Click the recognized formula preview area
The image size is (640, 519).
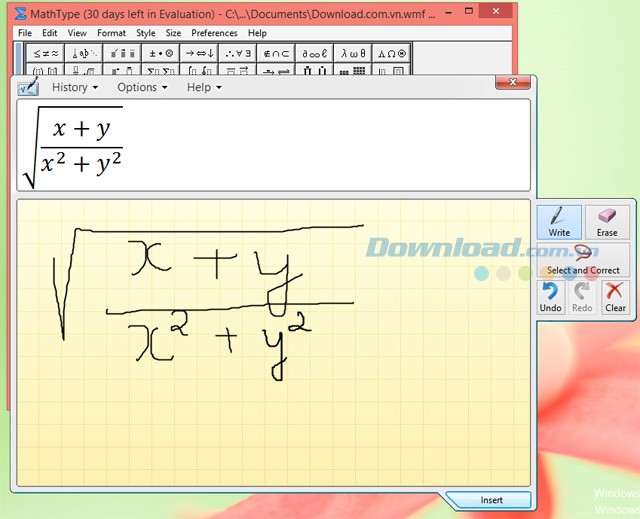[x=273, y=147]
